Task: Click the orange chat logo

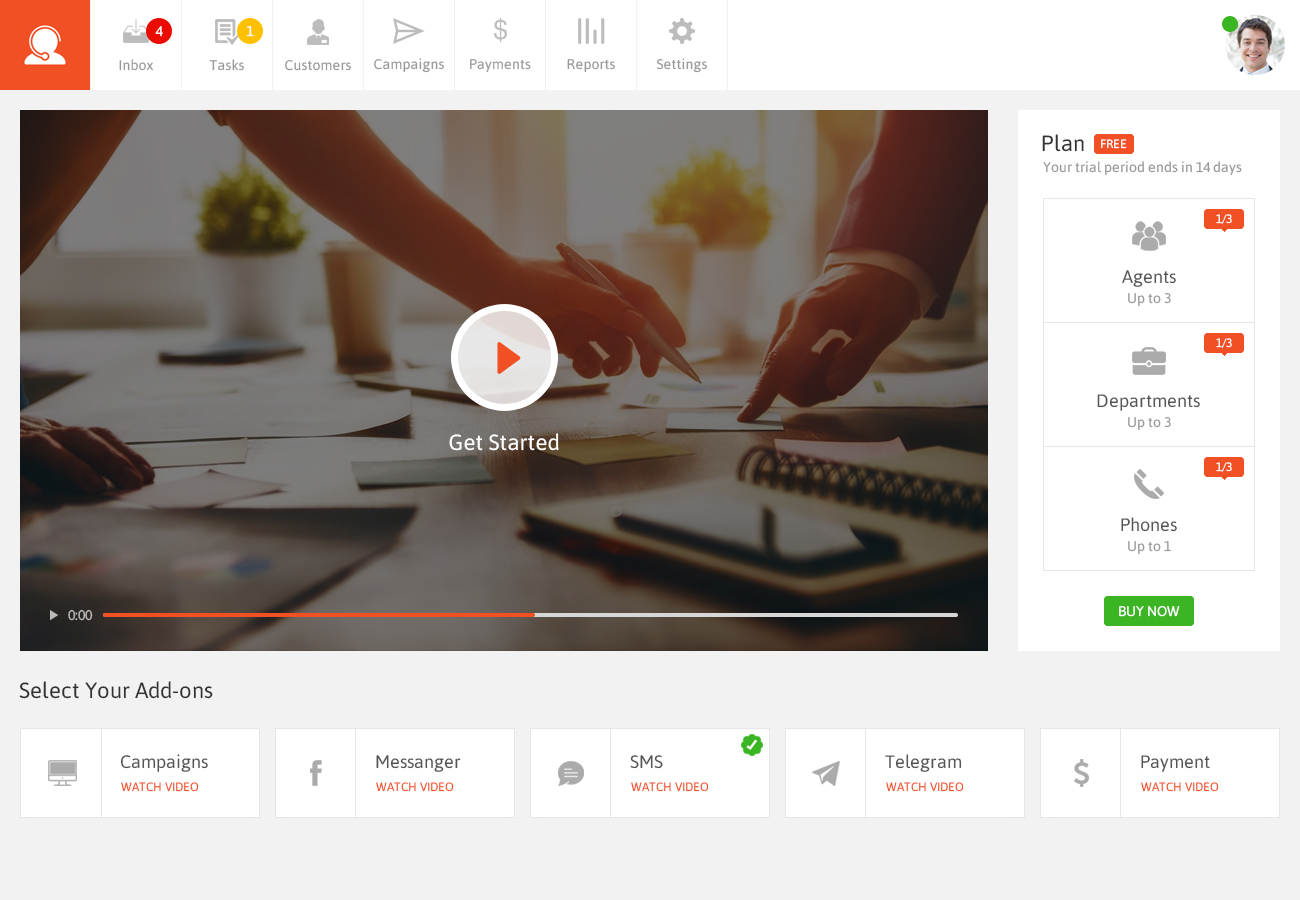Action: 44,44
